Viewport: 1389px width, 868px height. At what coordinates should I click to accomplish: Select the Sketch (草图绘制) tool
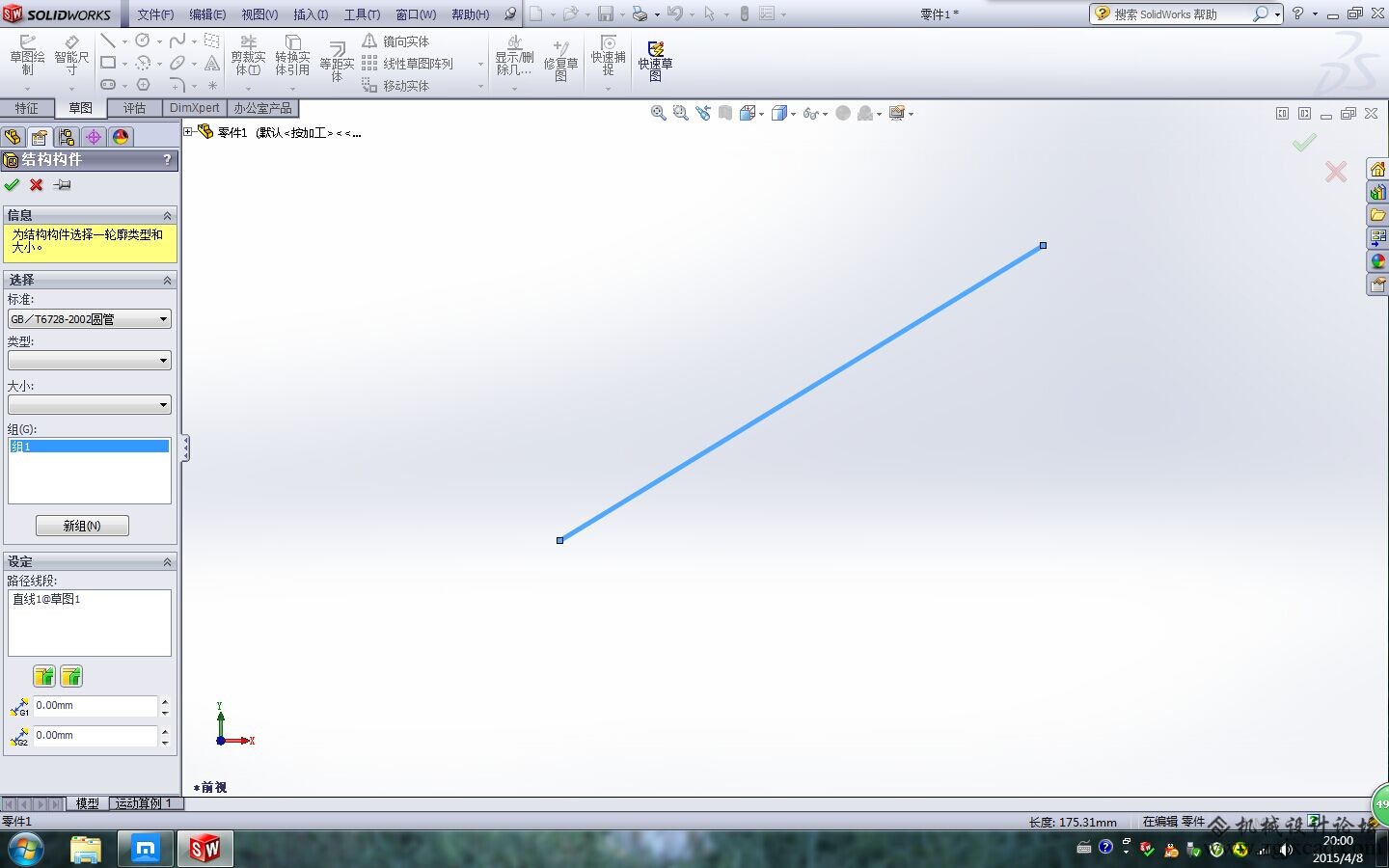[x=27, y=55]
